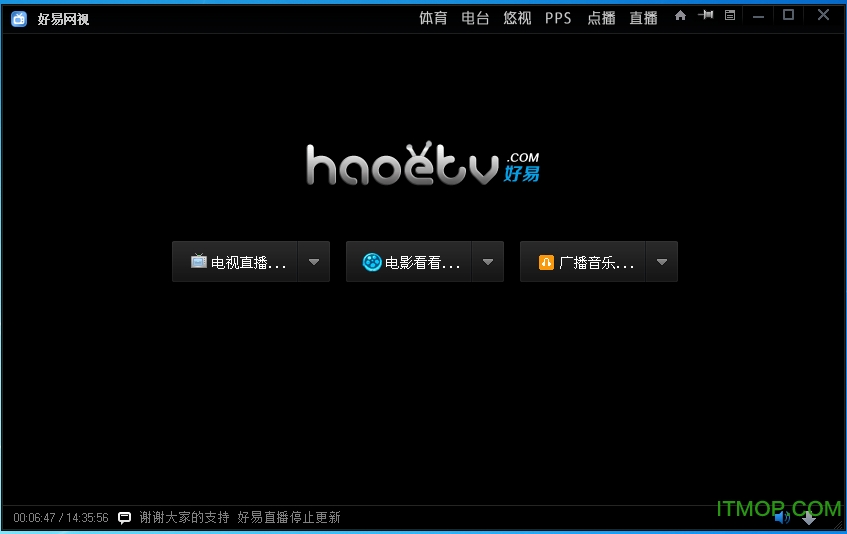Click the 好易网视 app logo icon
The height and width of the screenshot is (534, 847).
tap(19, 19)
